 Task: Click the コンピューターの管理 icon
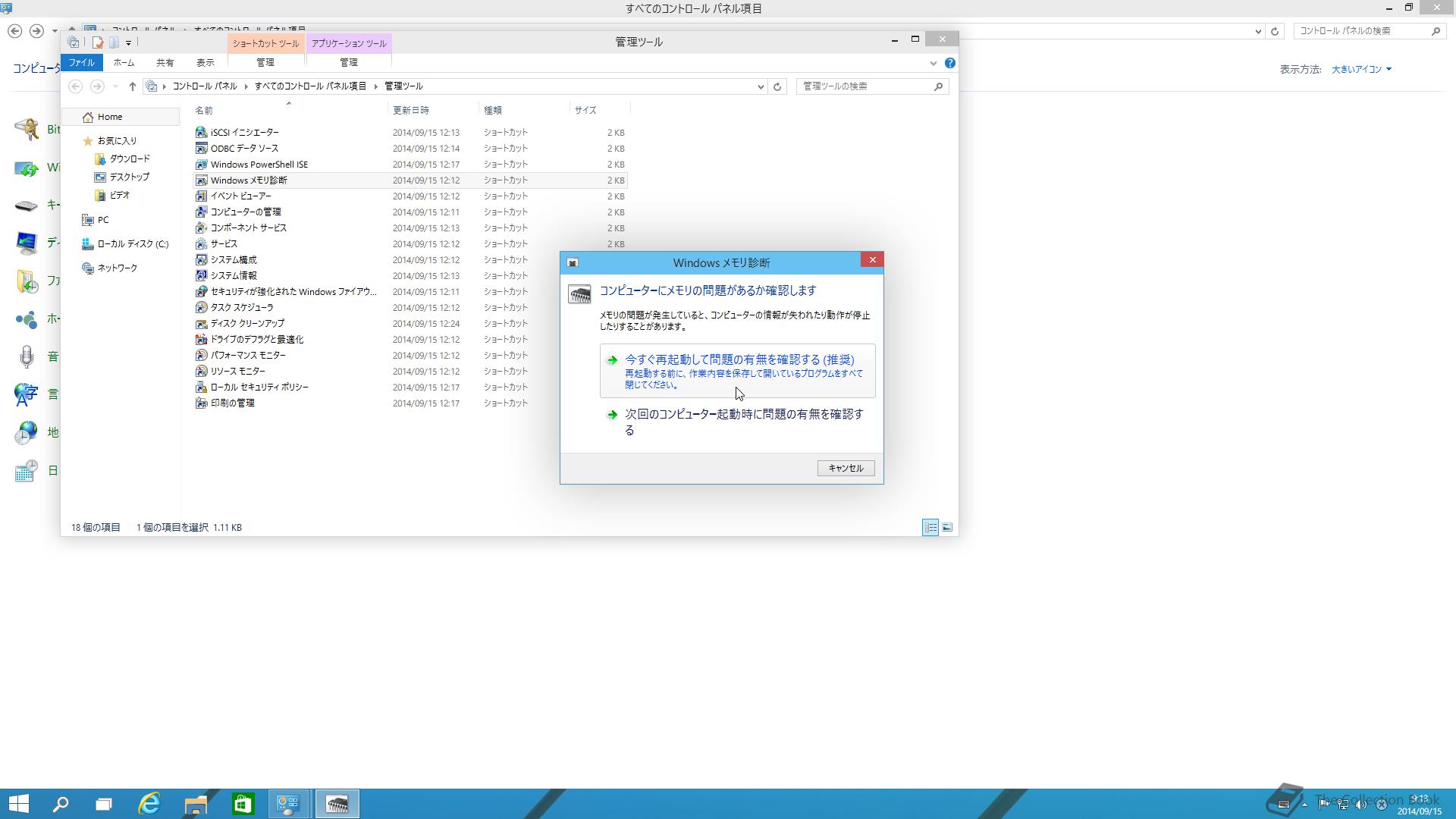click(201, 212)
